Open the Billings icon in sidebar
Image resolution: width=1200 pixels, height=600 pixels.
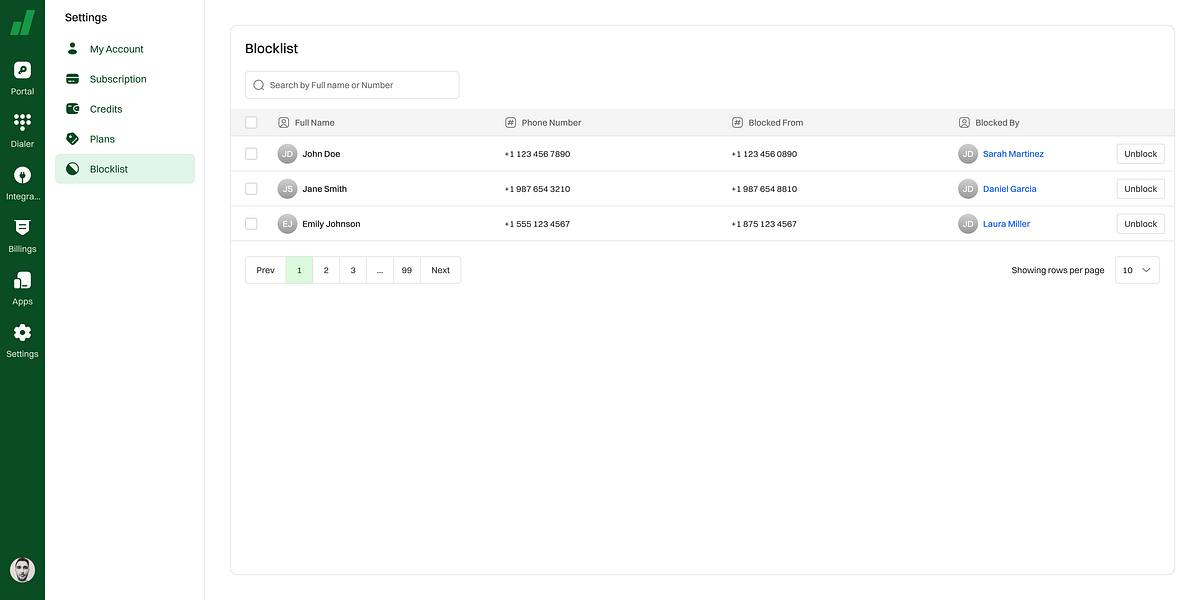pos(22,227)
